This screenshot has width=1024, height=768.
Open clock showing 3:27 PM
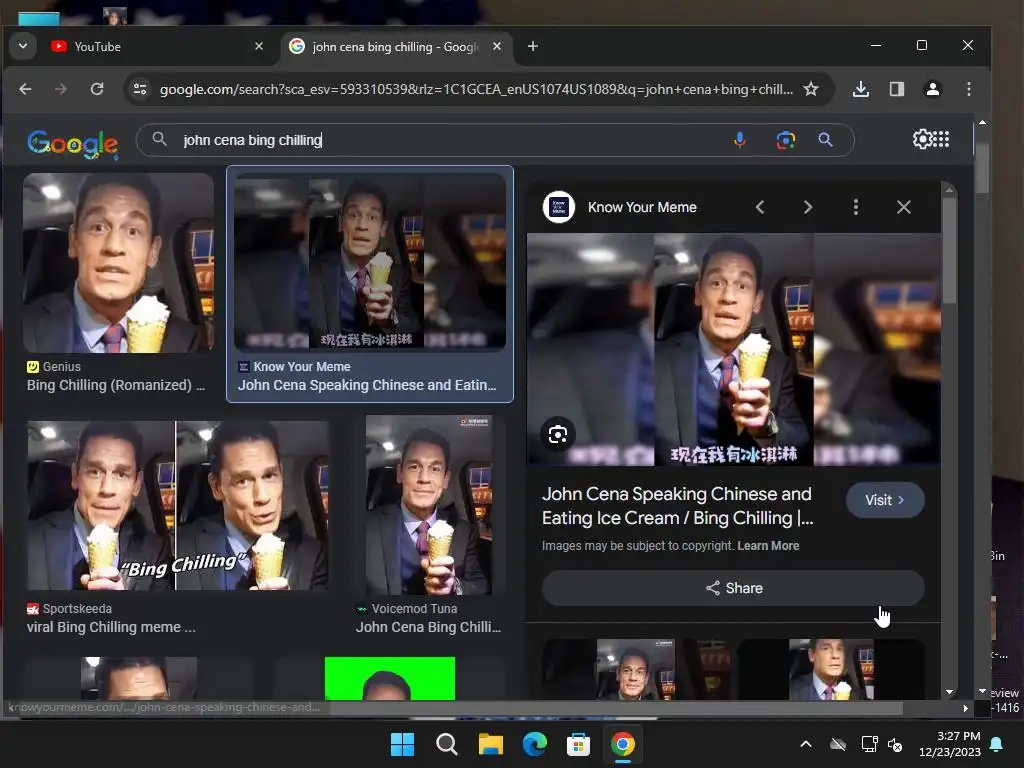tap(950, 744)
